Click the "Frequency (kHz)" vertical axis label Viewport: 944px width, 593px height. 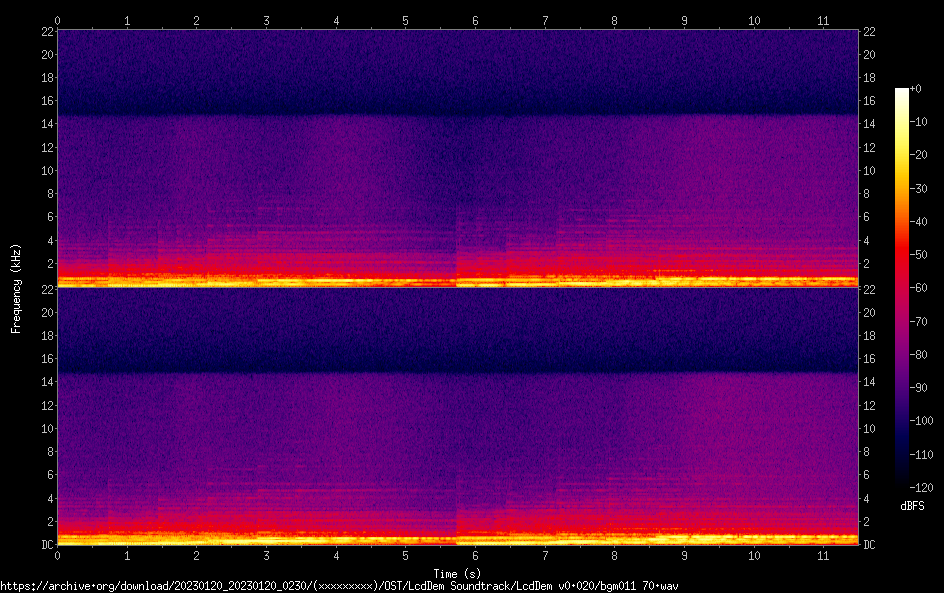16,288
